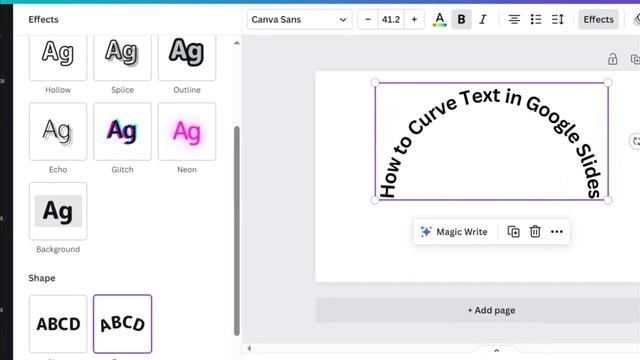Increase font size with plus button
Screen dimensions: 640x360
point(414,20)
